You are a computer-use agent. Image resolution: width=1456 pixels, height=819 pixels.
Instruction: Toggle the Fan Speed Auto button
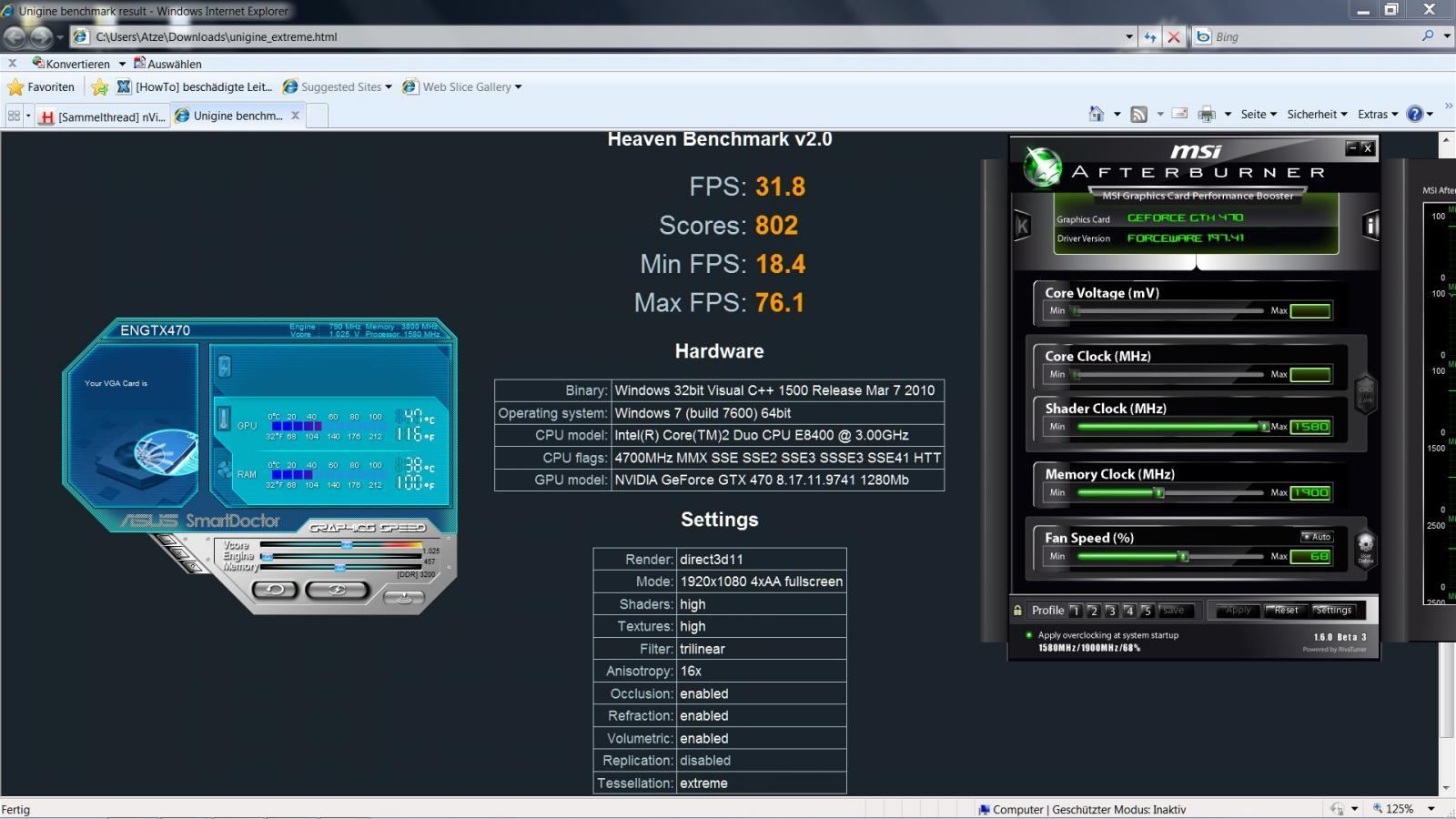[1317, 537]
